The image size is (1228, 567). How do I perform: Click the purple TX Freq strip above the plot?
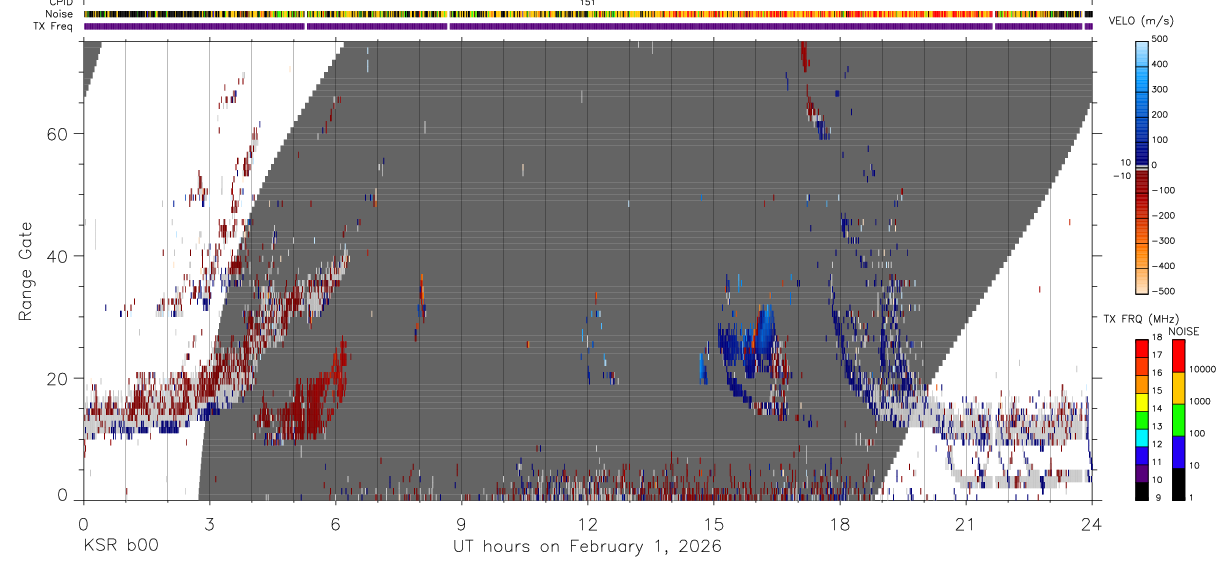[587, 26]
